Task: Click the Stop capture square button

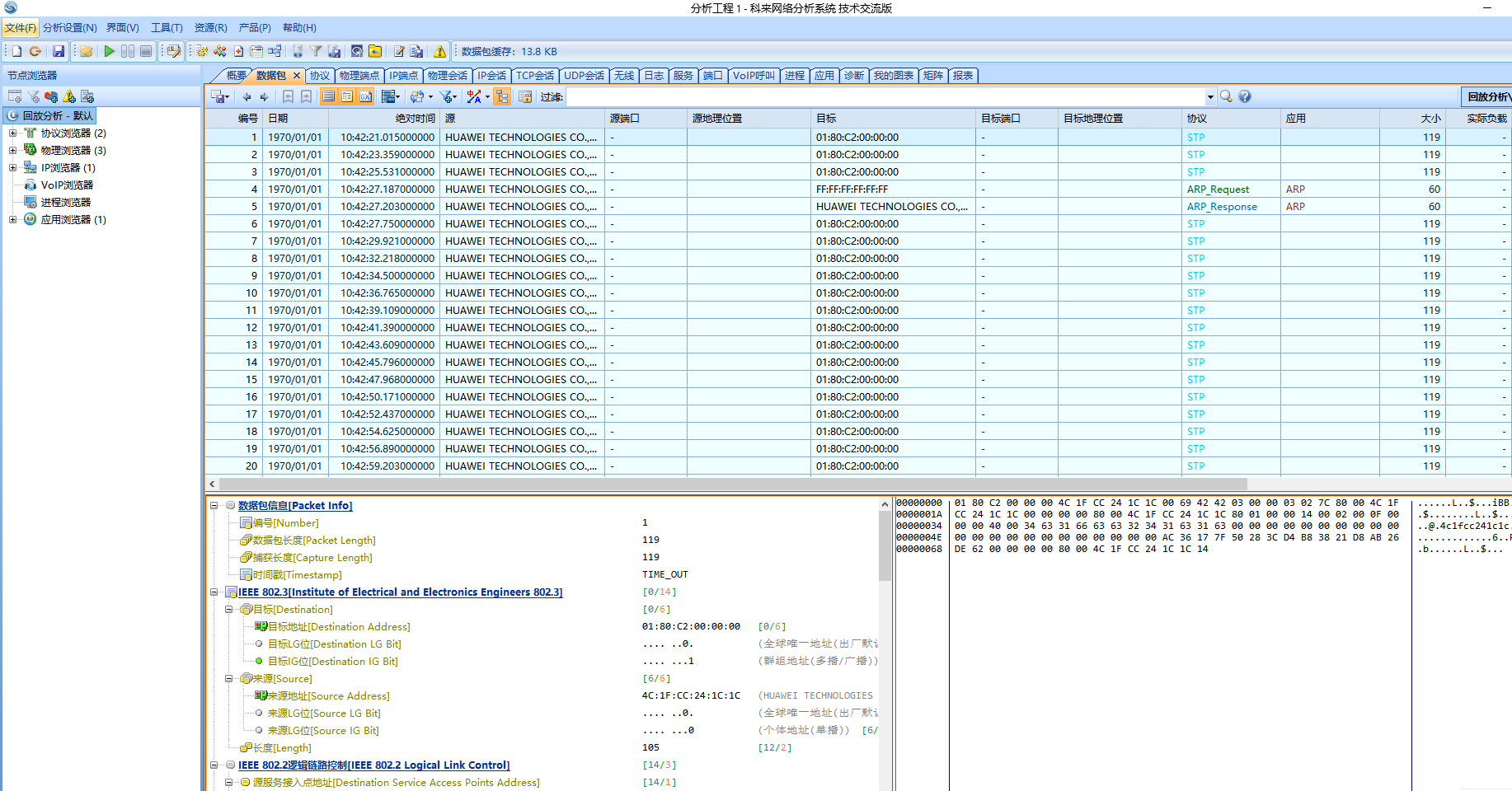Action: click(x=146, y=51)
